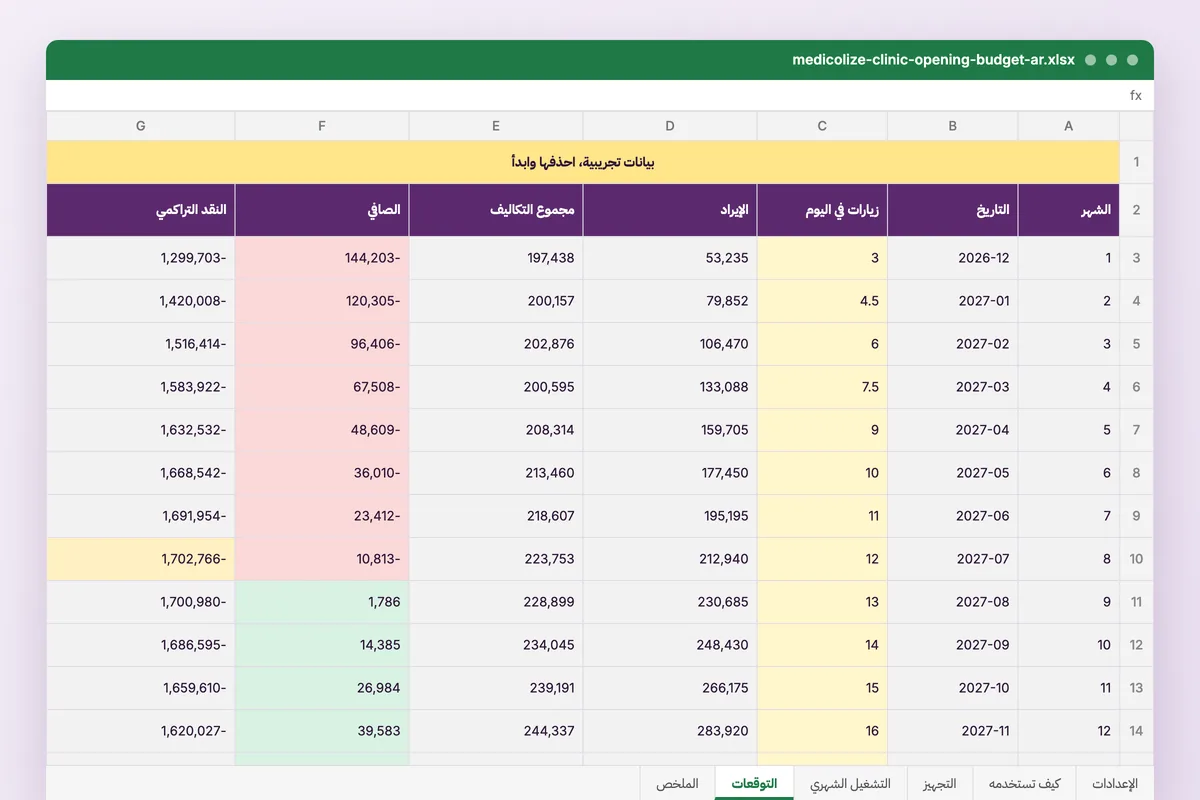Select revenue cell 283,920

(x=670, y=731)
